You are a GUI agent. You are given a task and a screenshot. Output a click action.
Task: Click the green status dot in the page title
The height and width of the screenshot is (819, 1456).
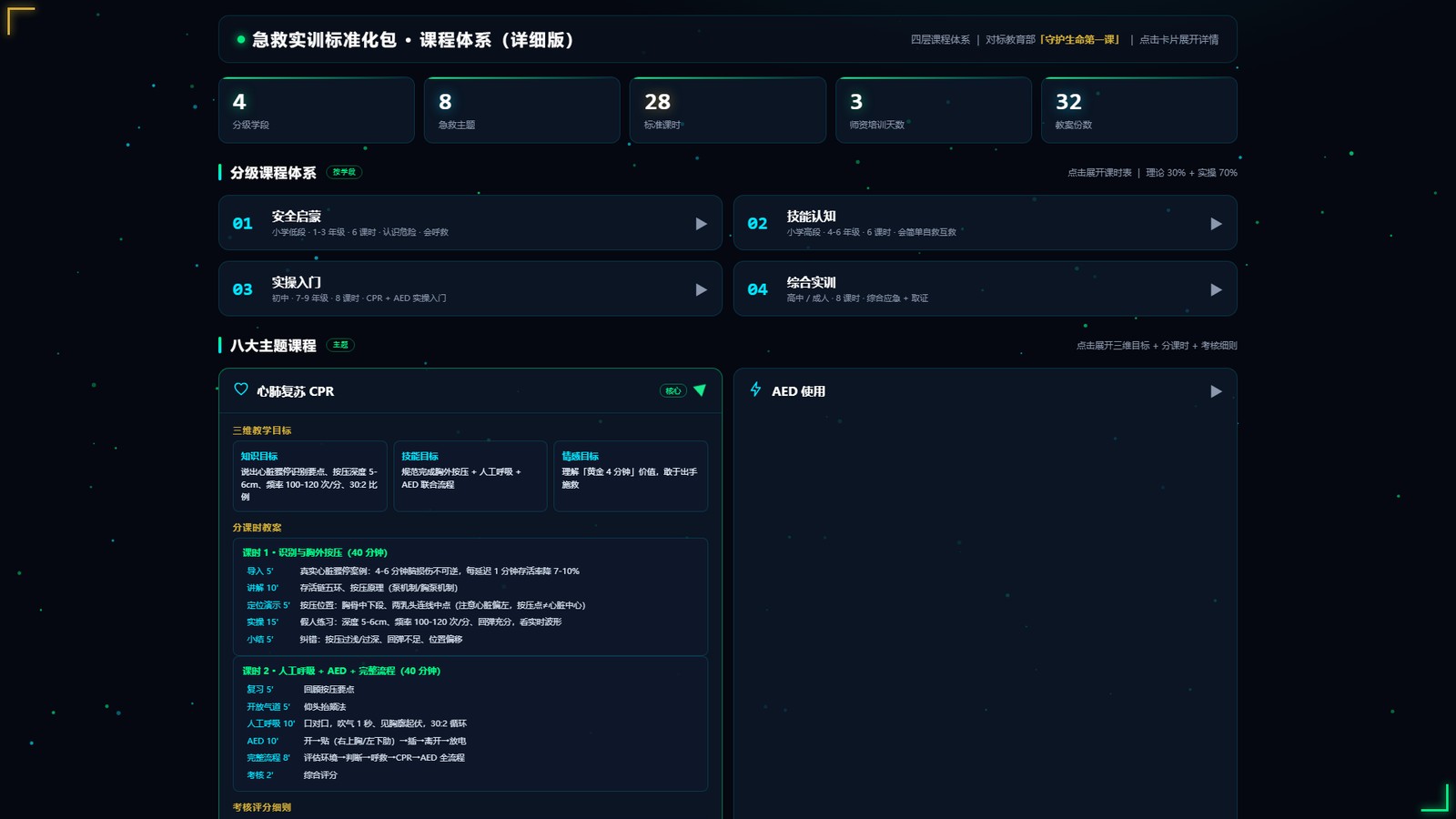tap(241, 40)
